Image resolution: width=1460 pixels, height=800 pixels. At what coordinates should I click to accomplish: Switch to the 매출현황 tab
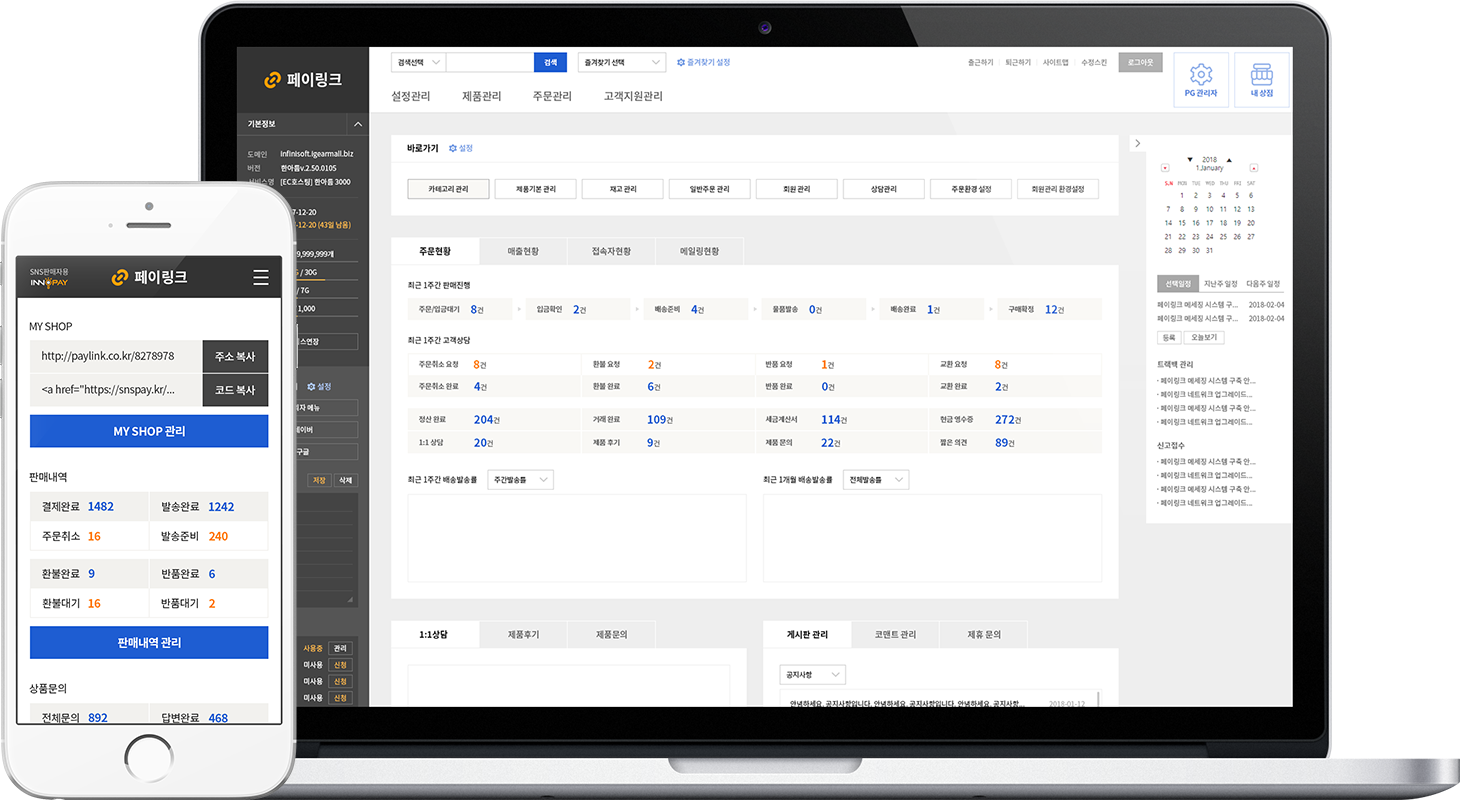coord(523,251)
